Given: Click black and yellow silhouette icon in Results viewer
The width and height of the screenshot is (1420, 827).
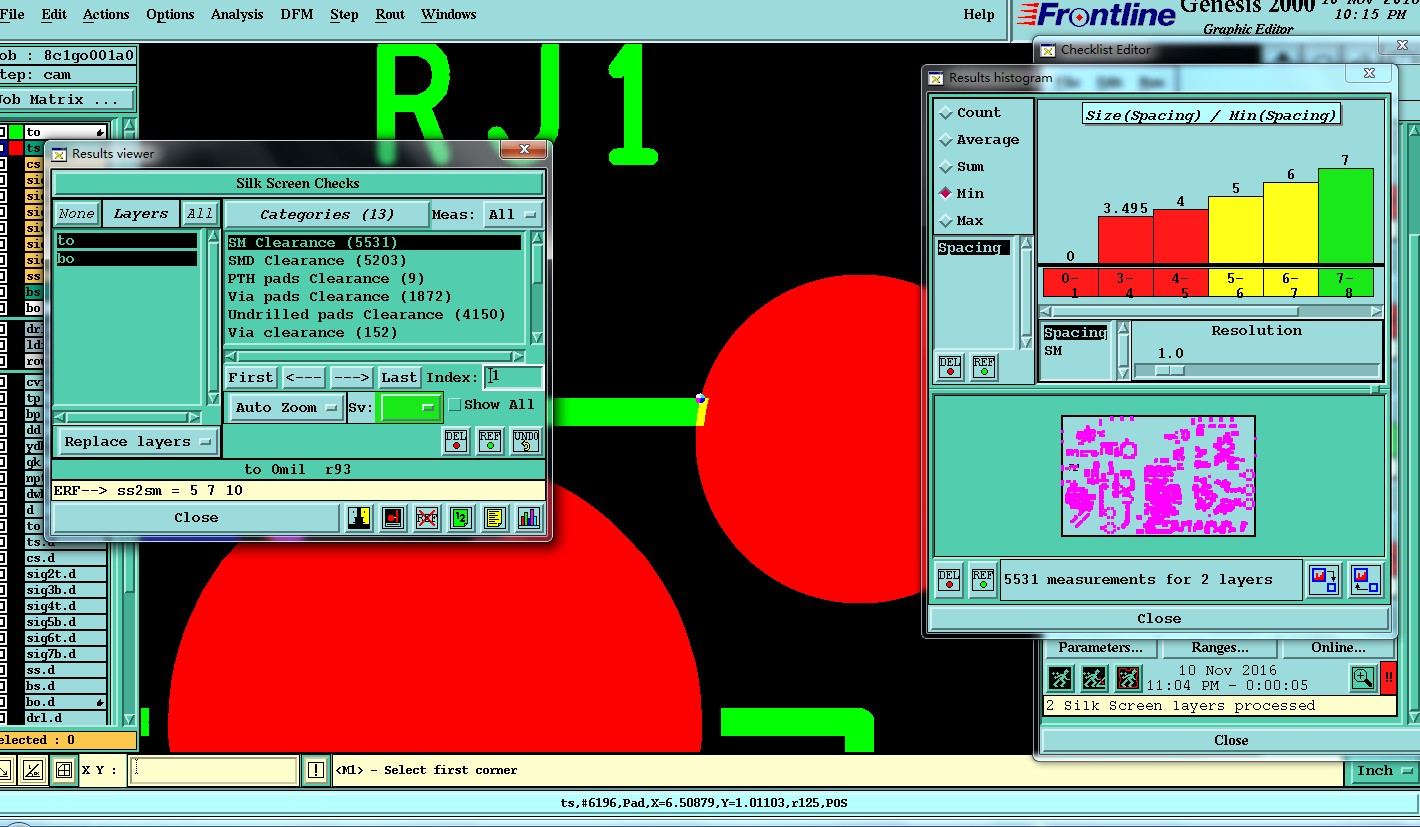Looking at the screenshot, I should pos(360,517).
